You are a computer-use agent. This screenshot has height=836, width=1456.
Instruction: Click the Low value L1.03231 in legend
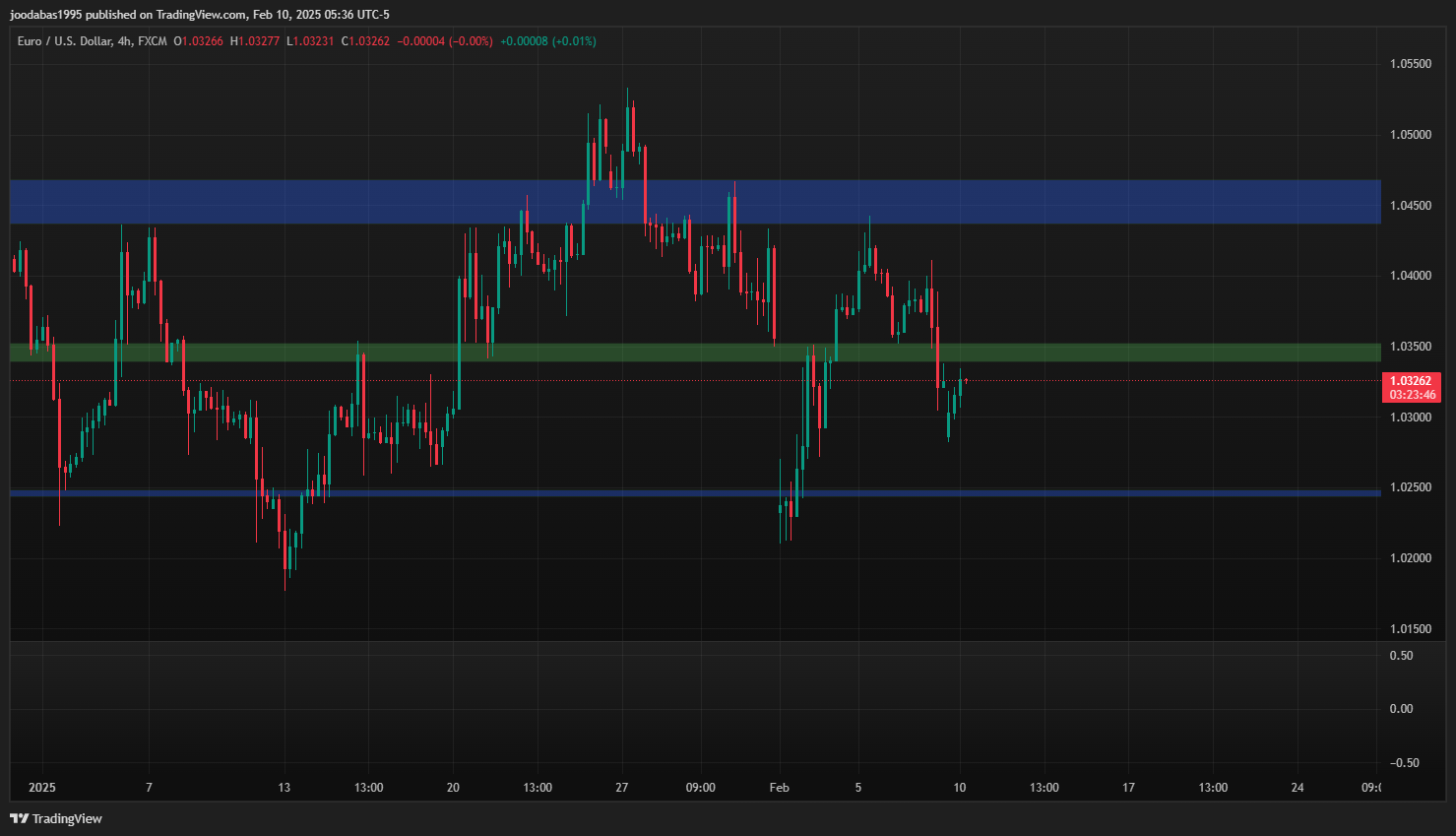point(310,41)
